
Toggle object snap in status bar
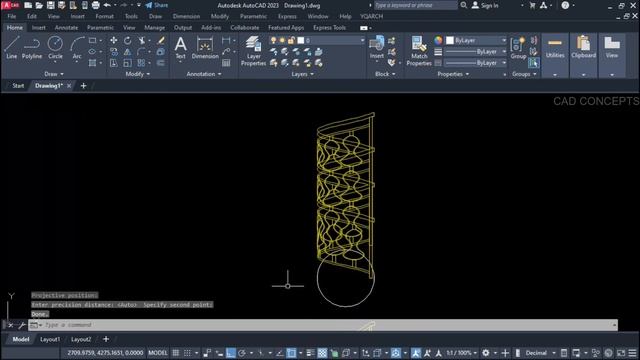[291, 353]
